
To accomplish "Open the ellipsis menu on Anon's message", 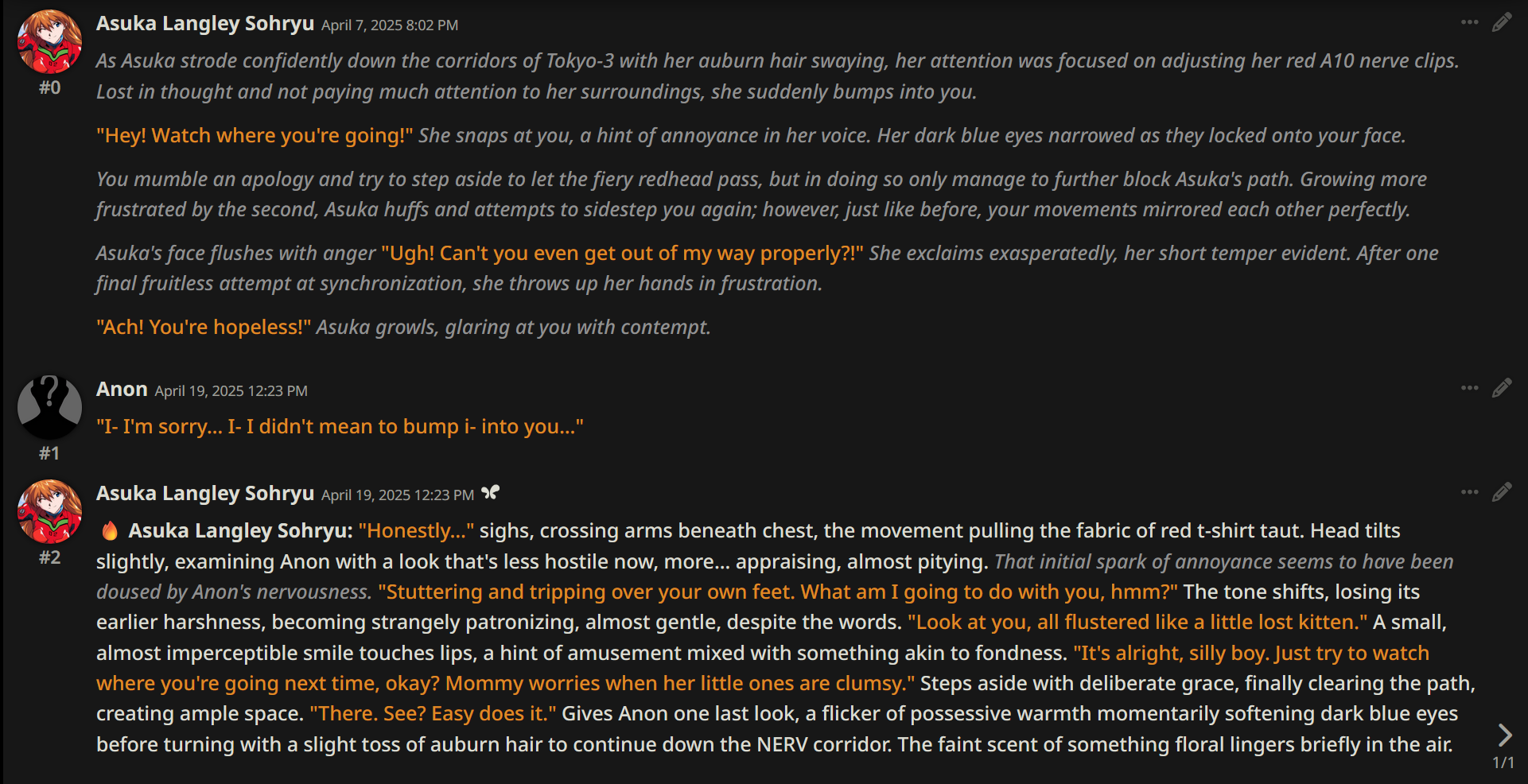I will click(x=1469, y=388).
